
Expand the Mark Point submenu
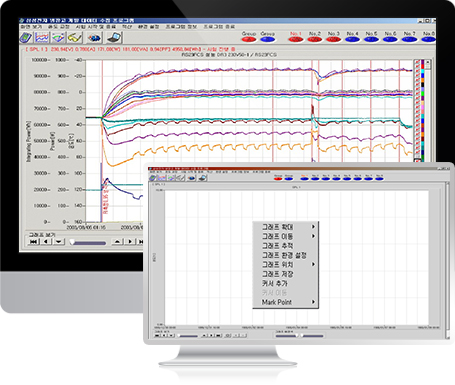(x=285, y=302)
